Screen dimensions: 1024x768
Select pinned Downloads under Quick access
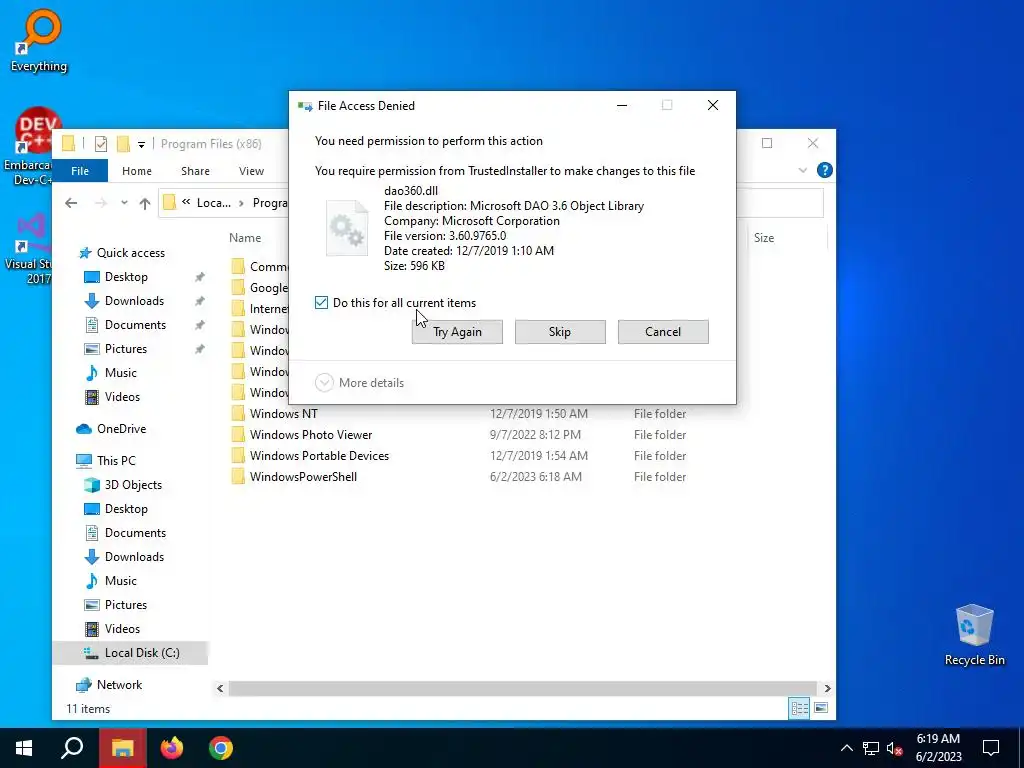(x=134, y=301)
